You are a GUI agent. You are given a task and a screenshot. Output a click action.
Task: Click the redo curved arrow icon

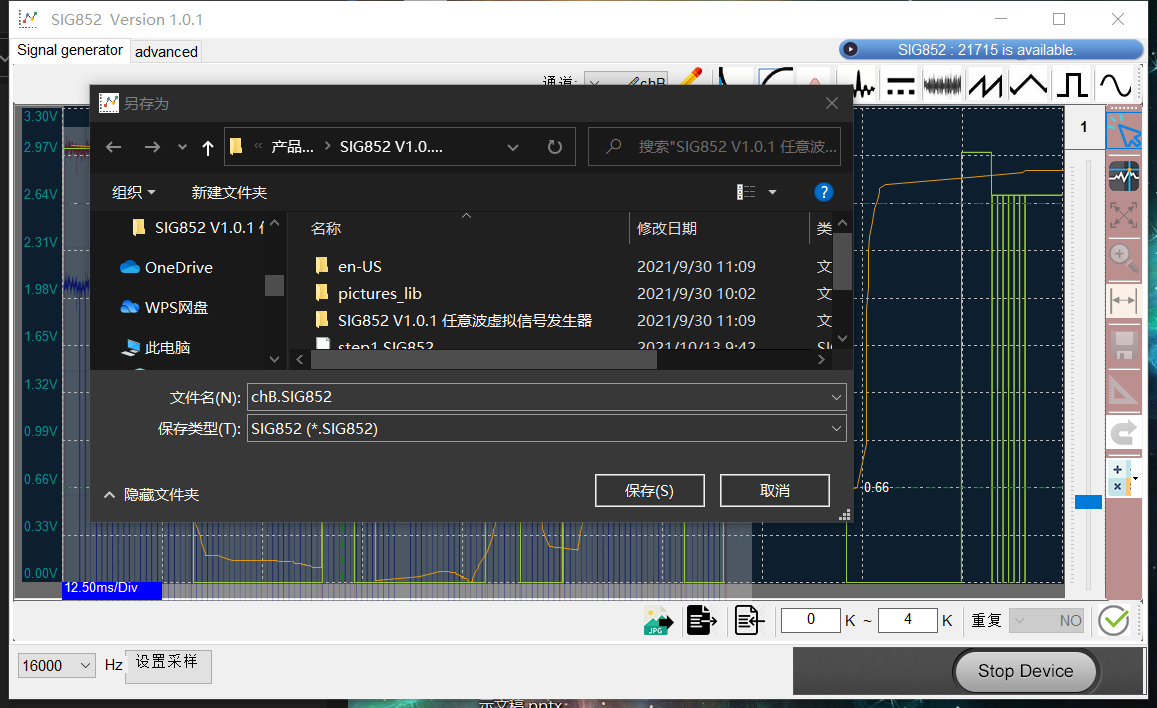(x=1124, y=433)
